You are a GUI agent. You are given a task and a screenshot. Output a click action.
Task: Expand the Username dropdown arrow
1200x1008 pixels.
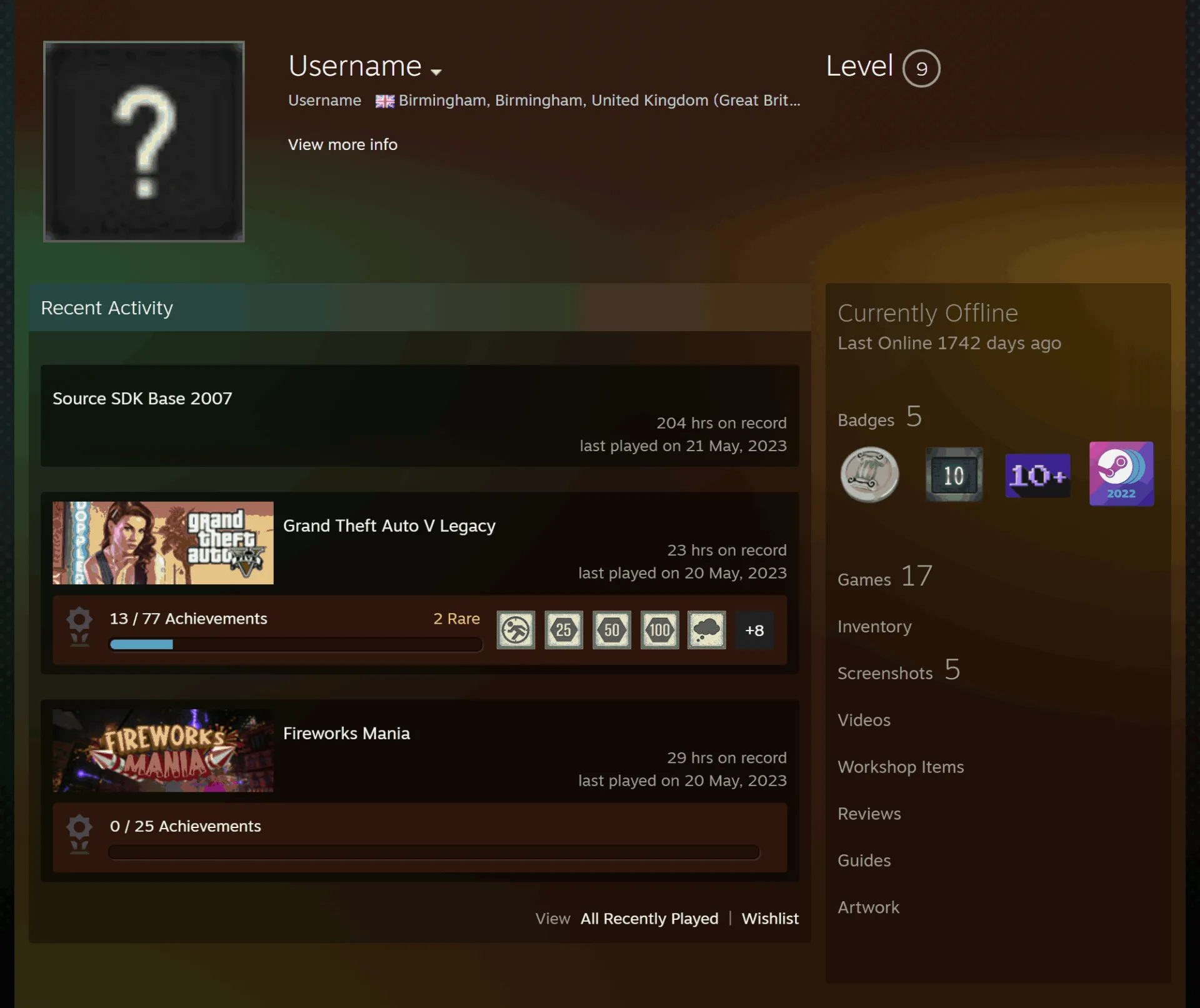[436, 72]
